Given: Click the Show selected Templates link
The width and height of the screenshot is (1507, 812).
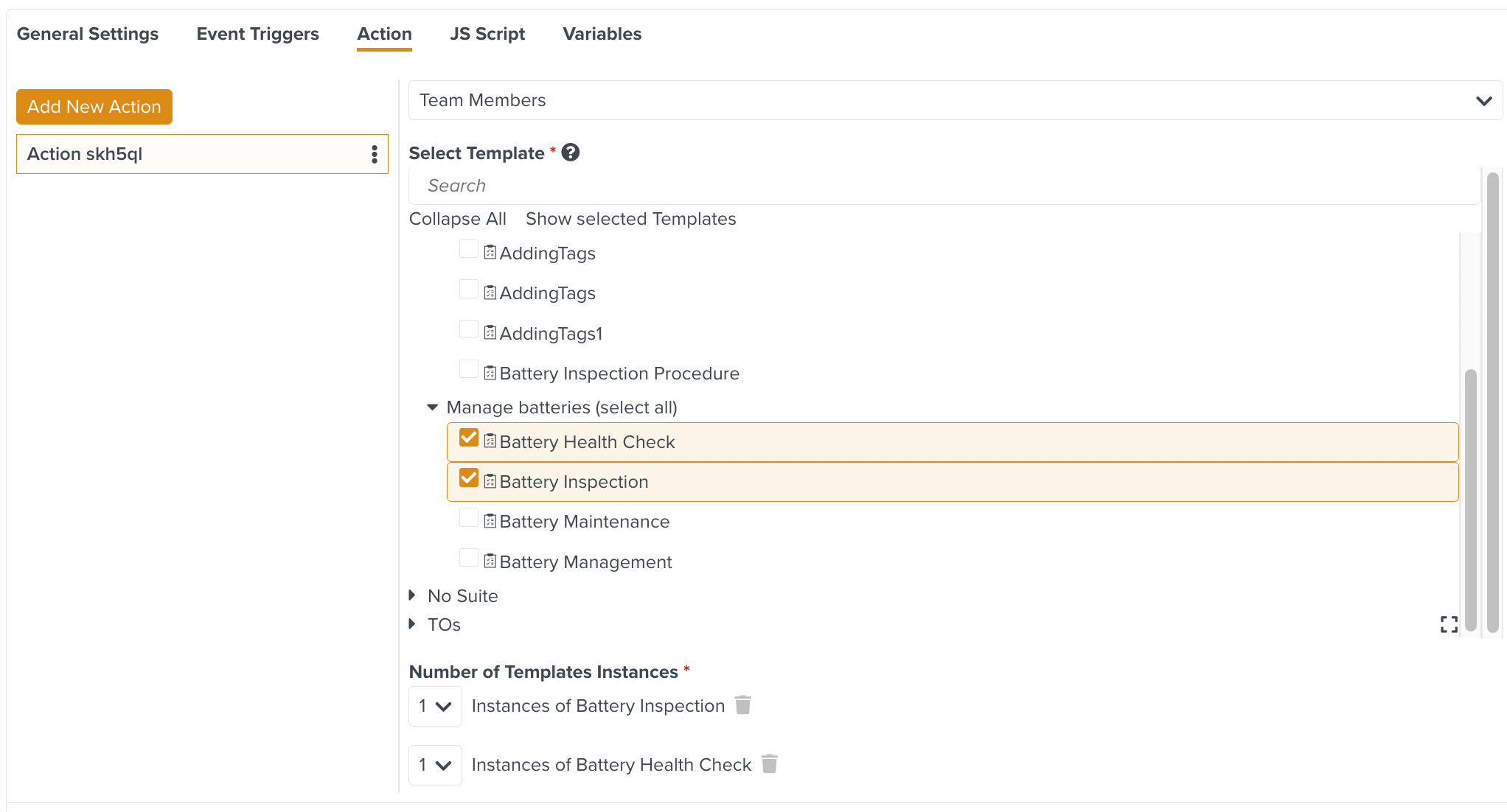Looking at the screenshot, I should [x=630, y=219].
